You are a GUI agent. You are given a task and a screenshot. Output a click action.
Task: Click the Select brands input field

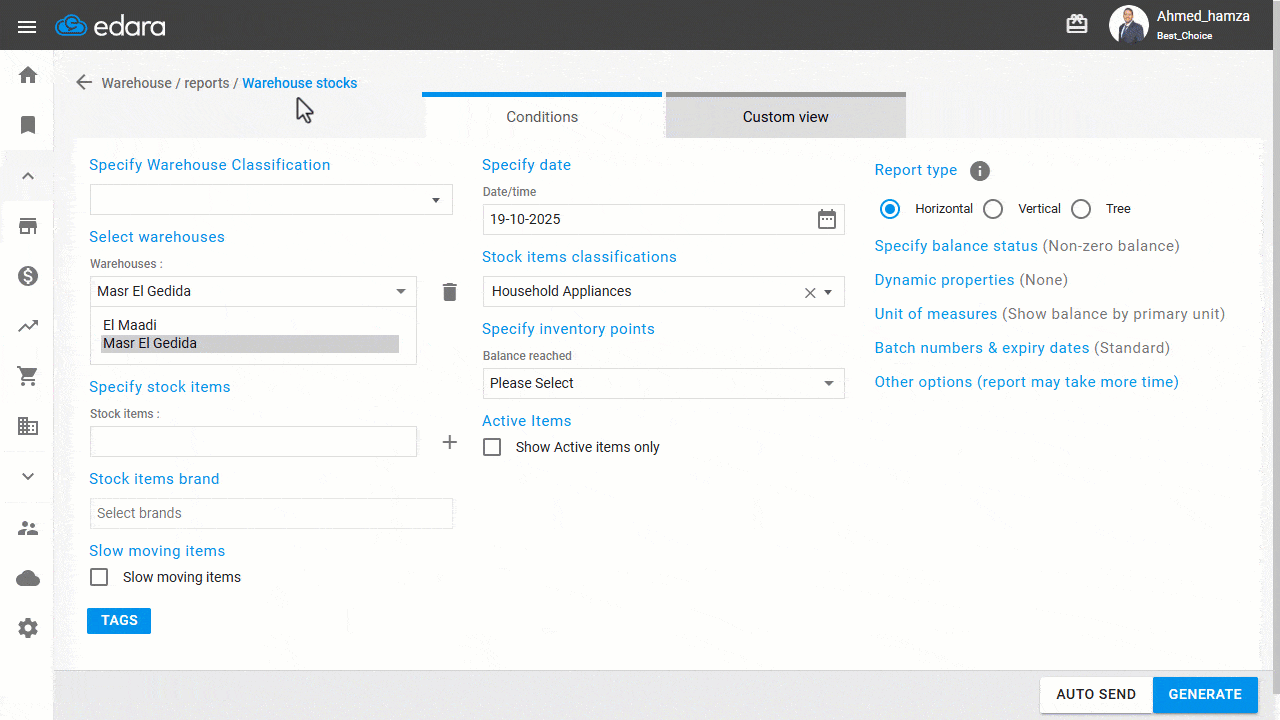271,513
